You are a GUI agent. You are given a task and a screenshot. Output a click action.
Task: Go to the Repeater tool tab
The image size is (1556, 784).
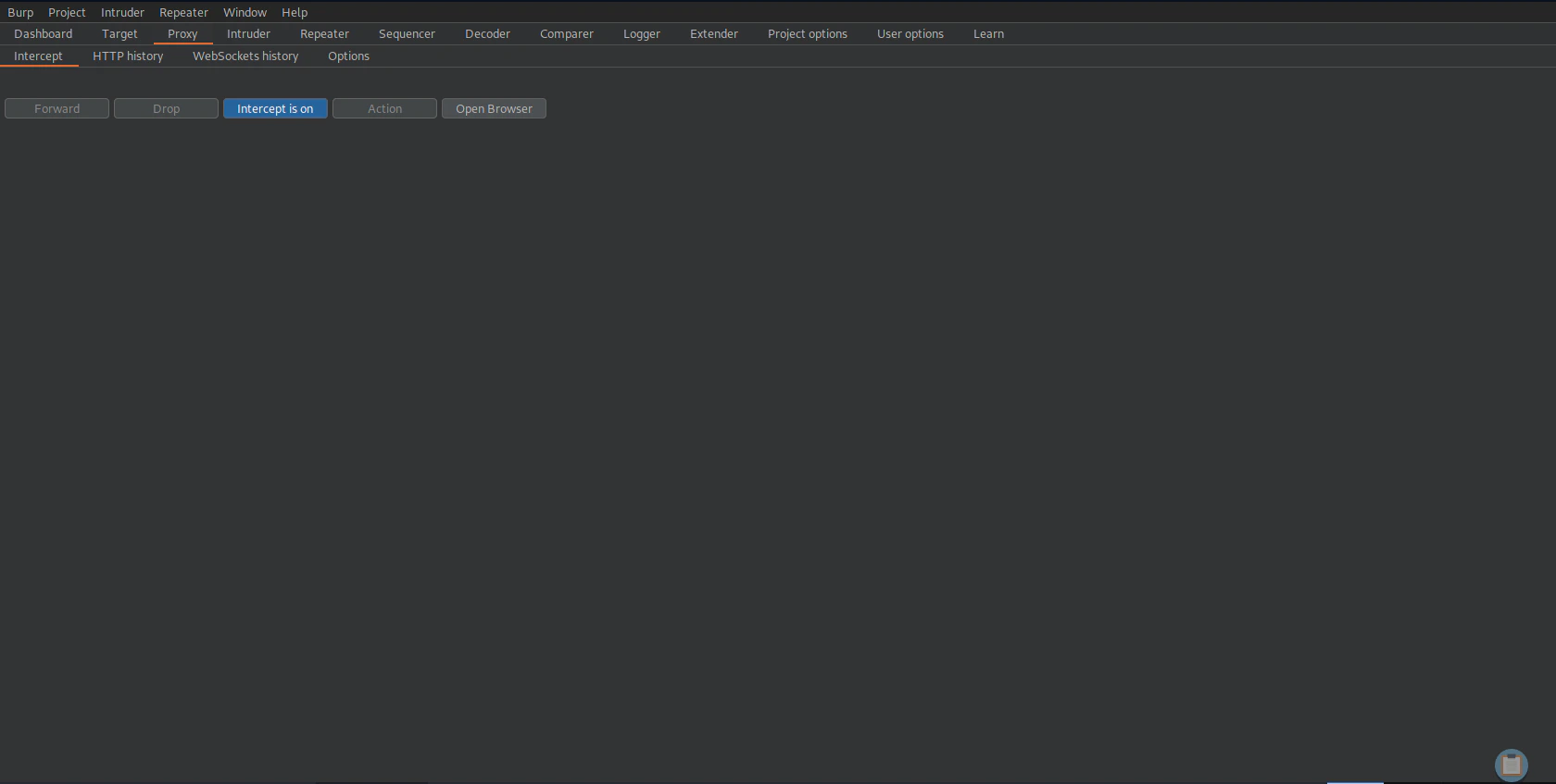pyautogui.click(x=324, y=33)
